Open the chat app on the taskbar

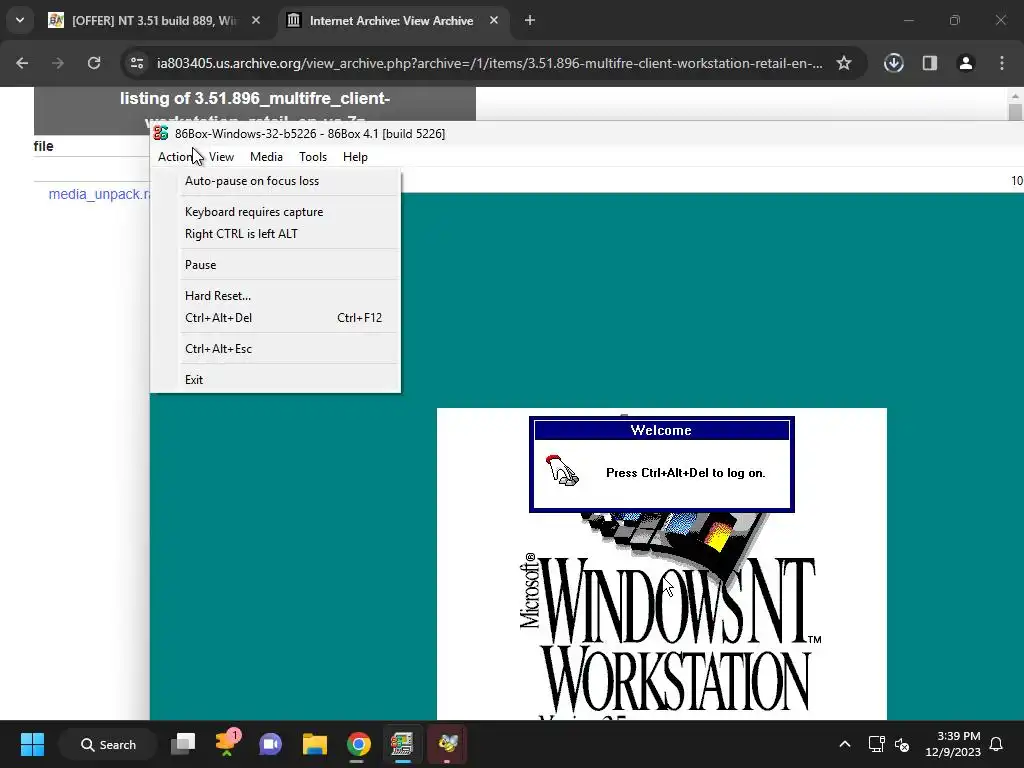tap(270, 744)
